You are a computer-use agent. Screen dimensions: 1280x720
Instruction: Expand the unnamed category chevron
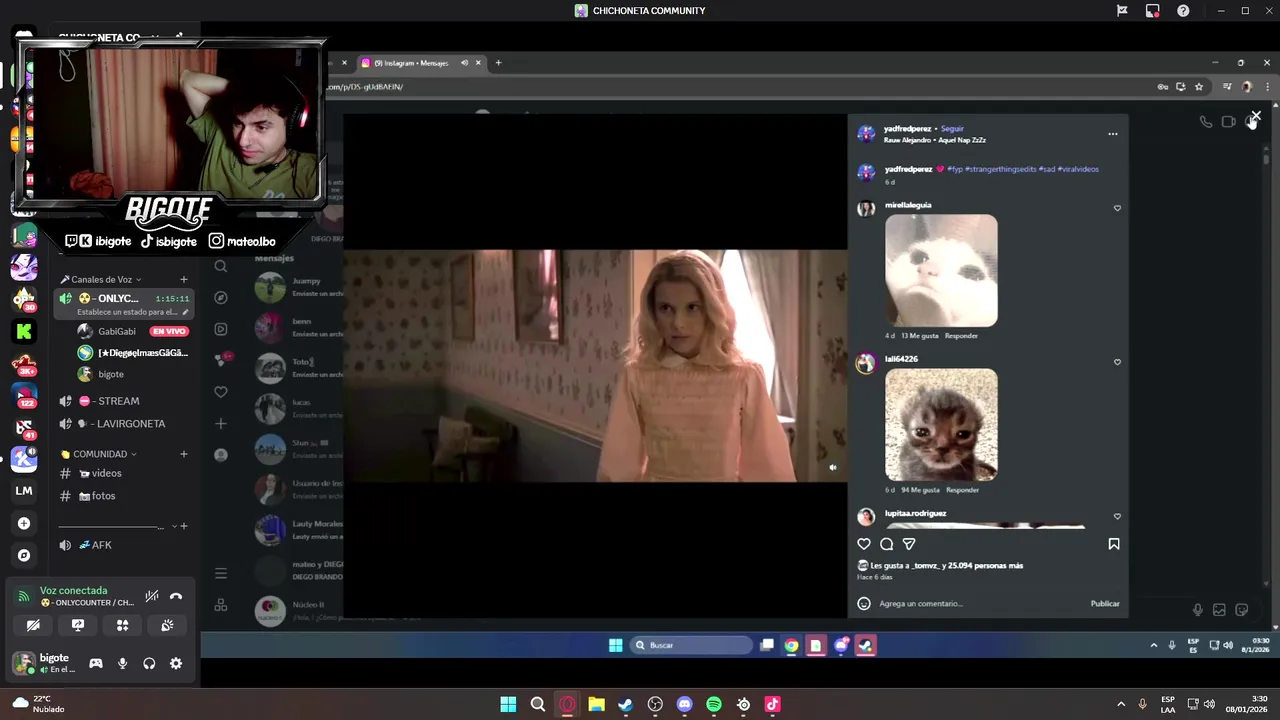(x=174, y=526)
